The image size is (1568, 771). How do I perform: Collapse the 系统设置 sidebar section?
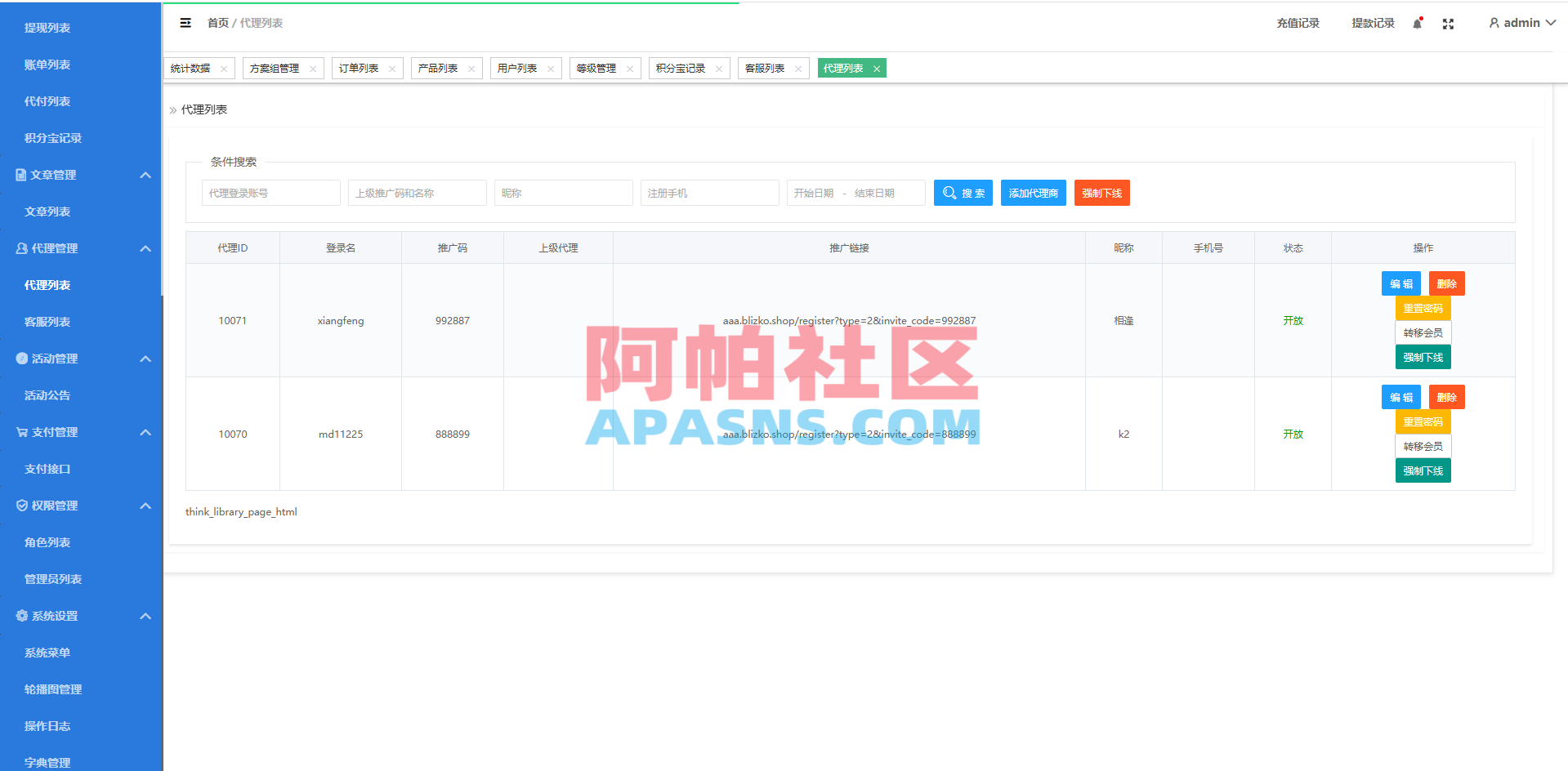145,616
